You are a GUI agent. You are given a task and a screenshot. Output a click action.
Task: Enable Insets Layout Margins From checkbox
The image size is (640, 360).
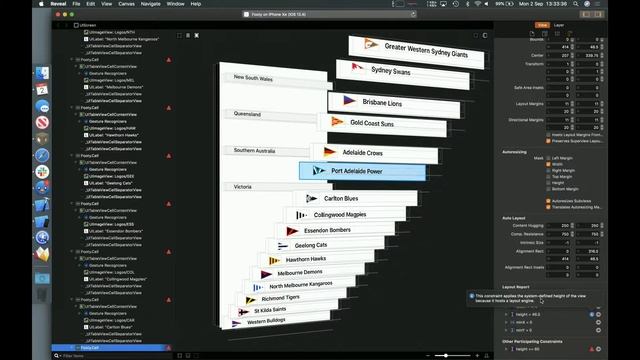[548, 134]
